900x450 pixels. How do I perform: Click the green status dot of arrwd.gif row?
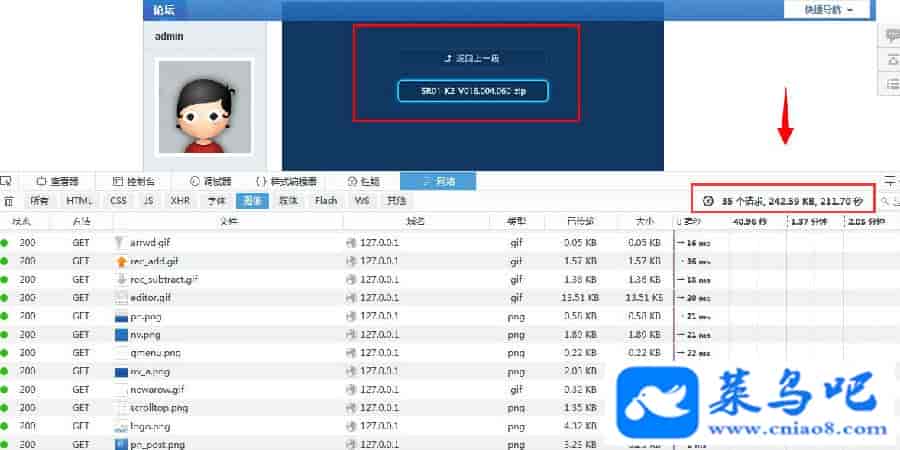pyautogui.click(x=5, y=243)
